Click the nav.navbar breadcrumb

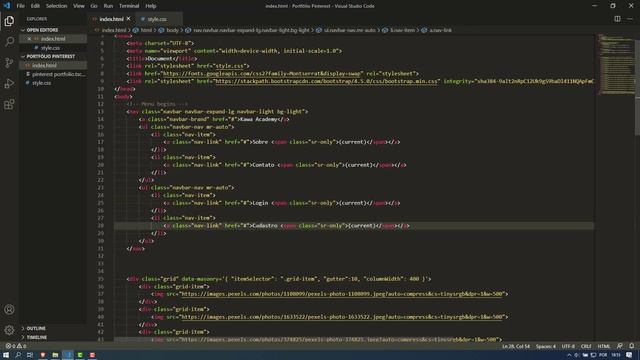tap(251, 30)
